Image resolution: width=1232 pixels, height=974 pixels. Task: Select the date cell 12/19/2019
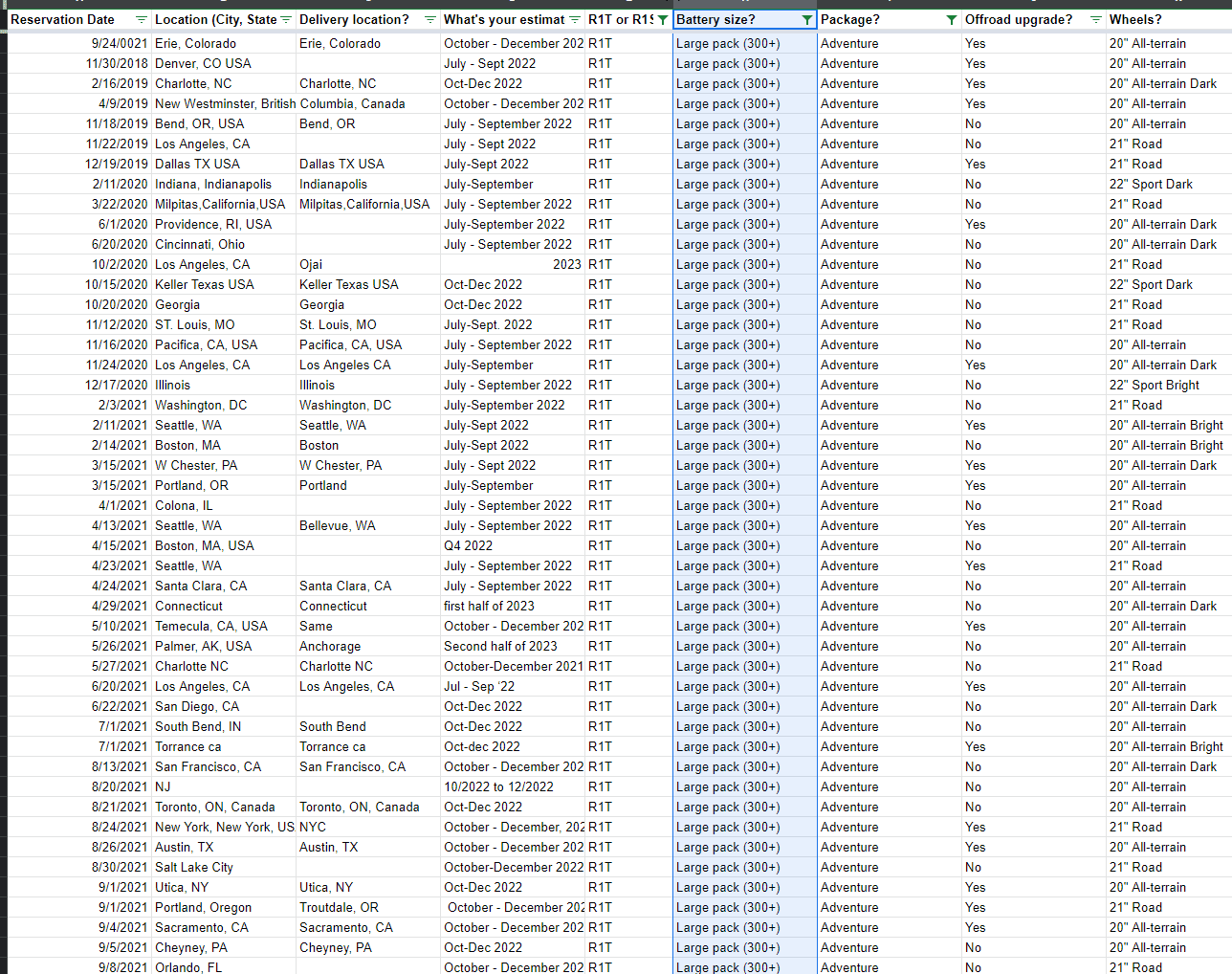pos(79,165)
